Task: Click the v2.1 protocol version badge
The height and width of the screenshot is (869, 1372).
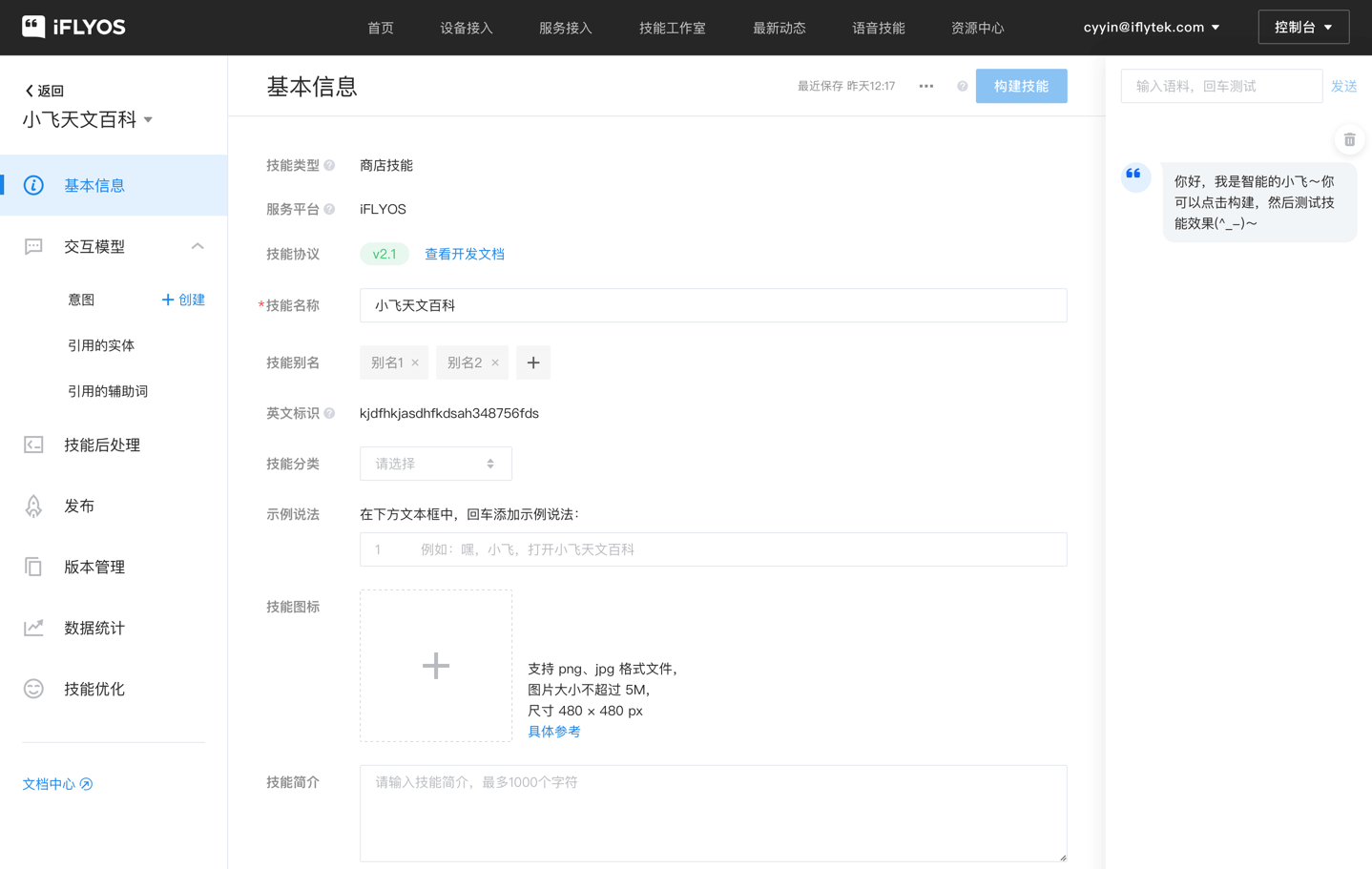Action: (385, 254)
